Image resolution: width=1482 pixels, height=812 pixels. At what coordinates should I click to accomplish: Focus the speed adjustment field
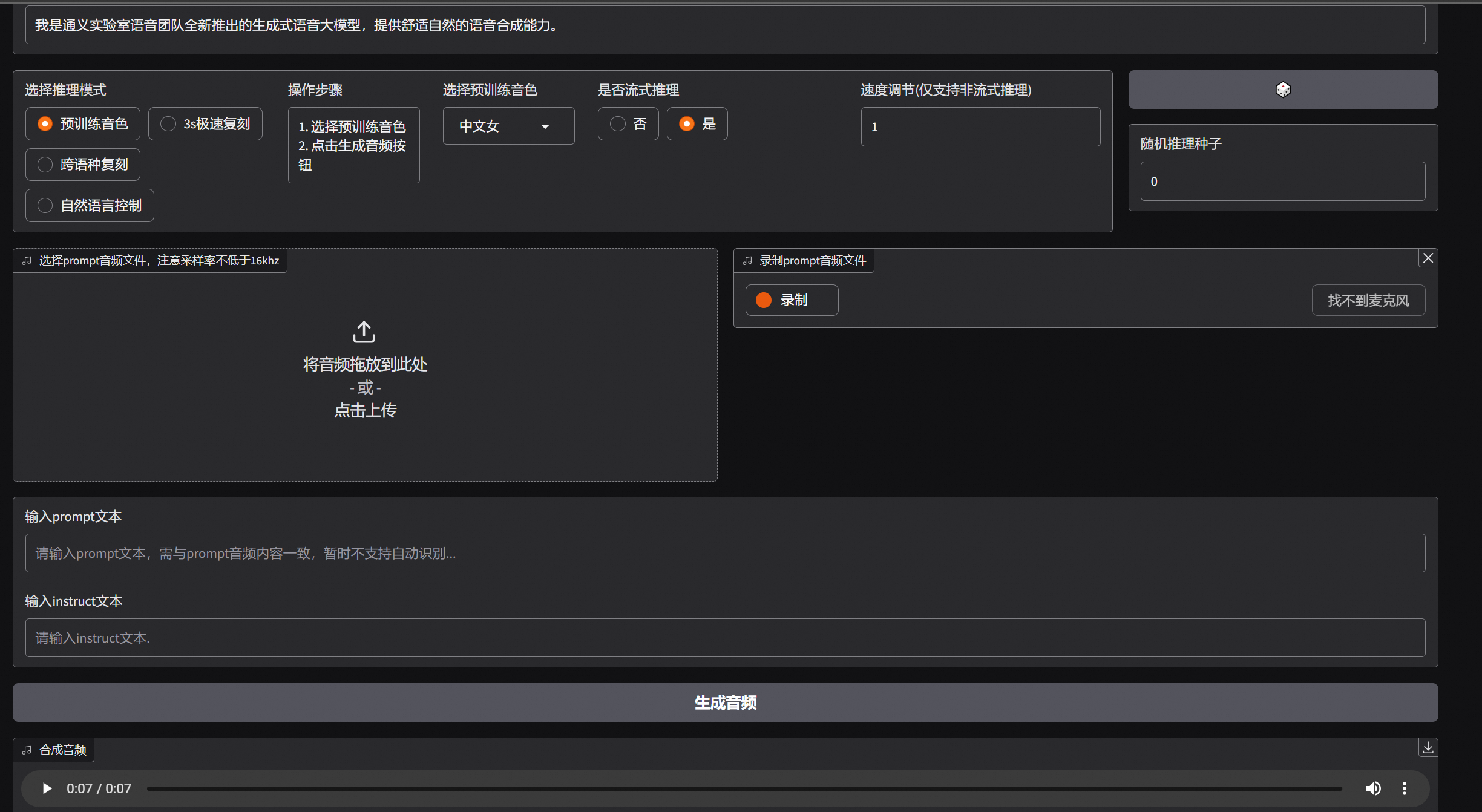pyautogui.click(x=980, y=127)
